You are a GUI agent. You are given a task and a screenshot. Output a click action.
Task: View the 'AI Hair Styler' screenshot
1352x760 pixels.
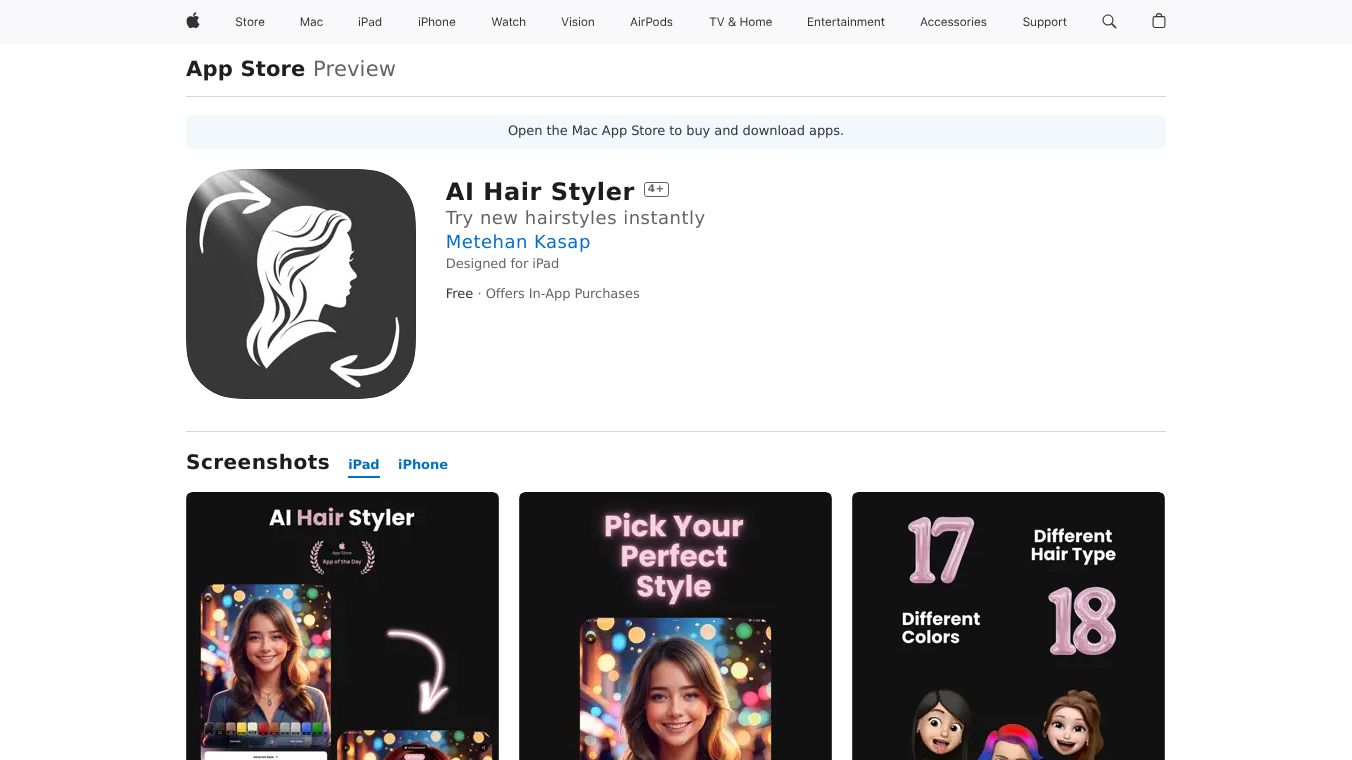(342, 626)
